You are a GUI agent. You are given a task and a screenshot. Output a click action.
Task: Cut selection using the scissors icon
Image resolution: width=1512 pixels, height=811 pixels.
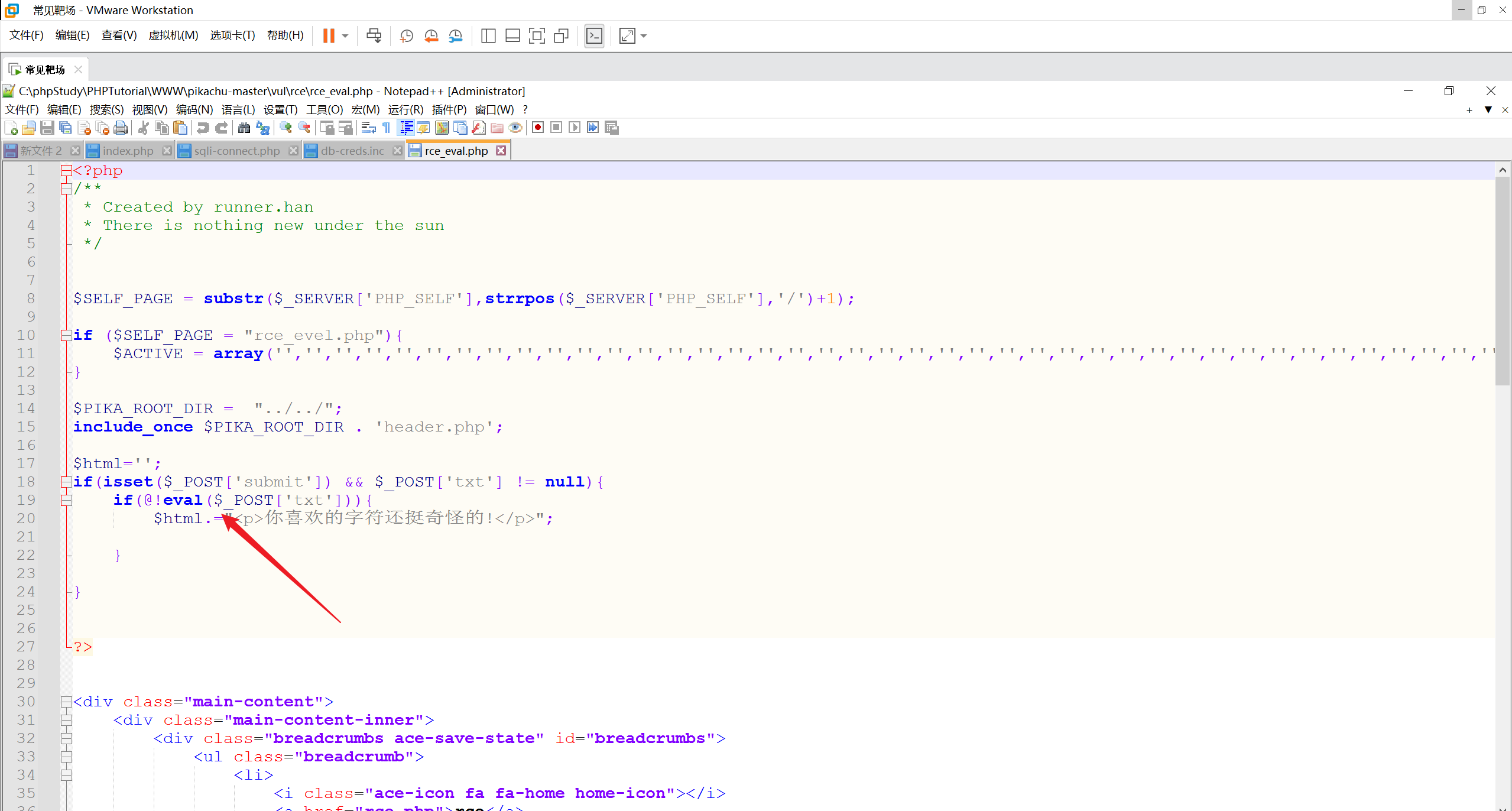click(x=144, y=127)
